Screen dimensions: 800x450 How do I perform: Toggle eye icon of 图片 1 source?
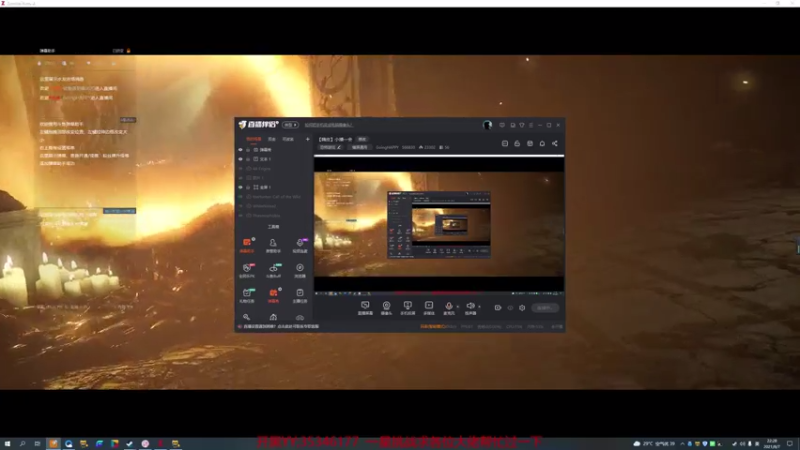pyautogui.click(x=240, y=178)
